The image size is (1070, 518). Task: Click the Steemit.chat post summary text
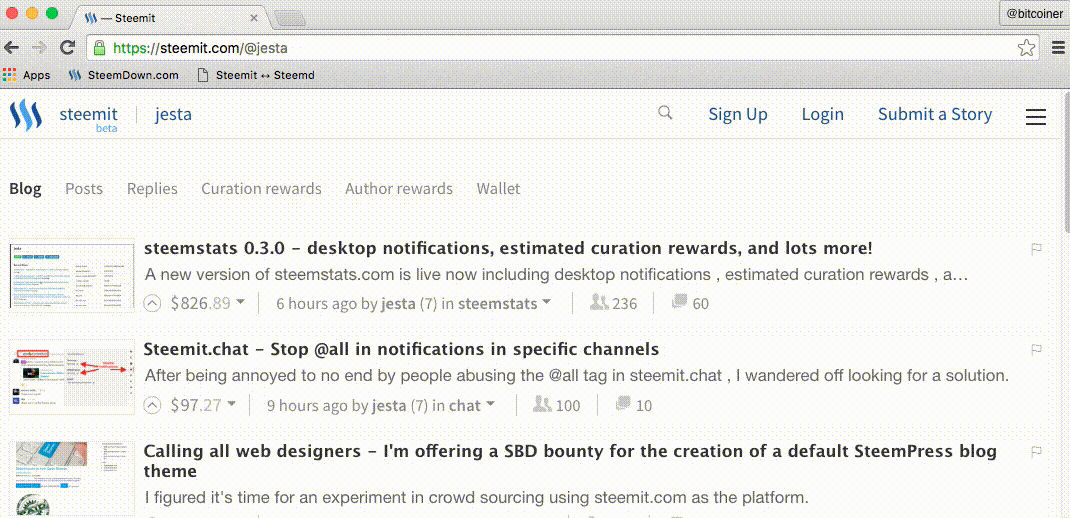coord(577,376)
